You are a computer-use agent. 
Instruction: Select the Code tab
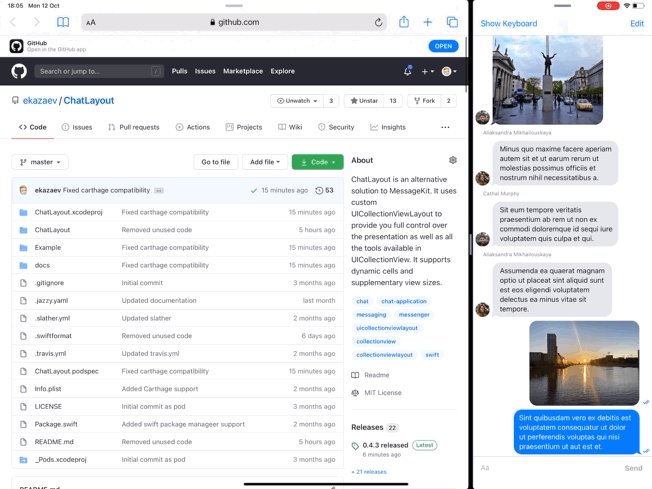(x=32, y=127)
